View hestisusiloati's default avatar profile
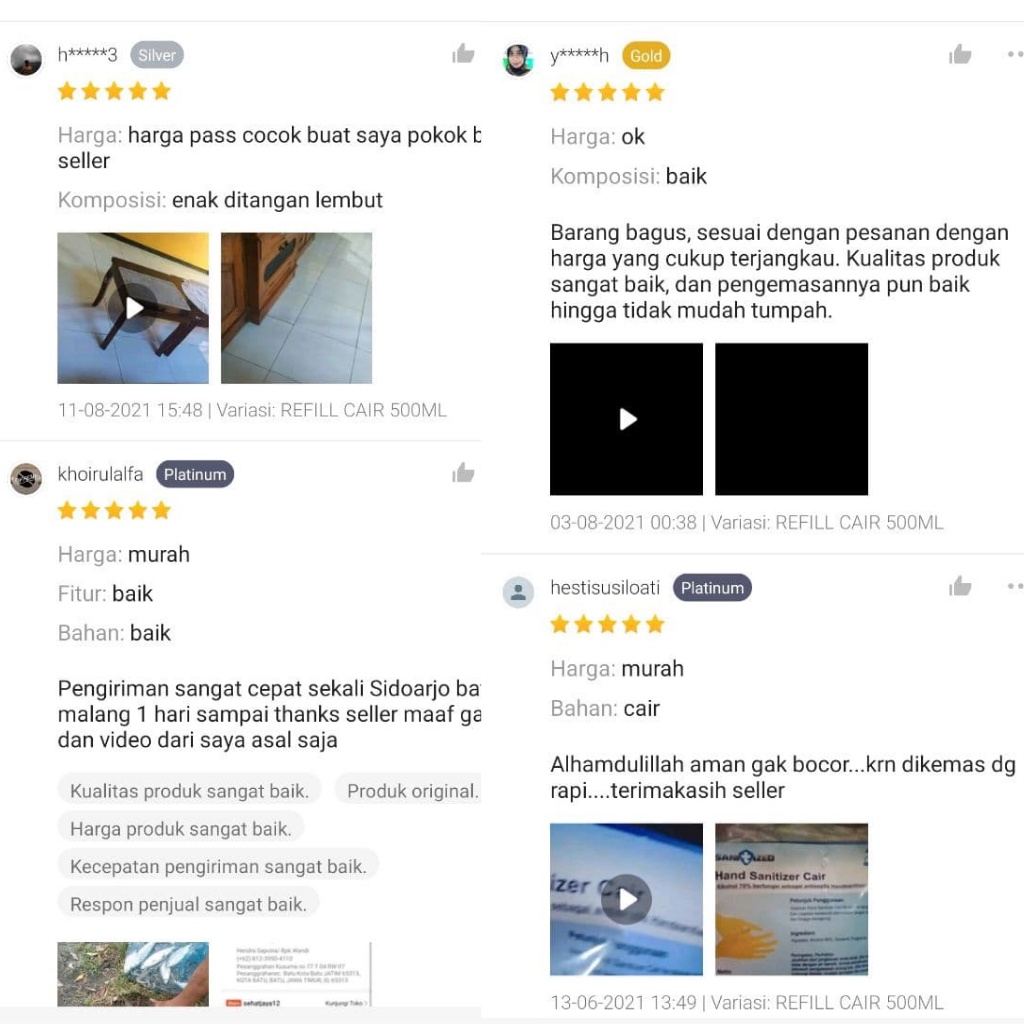1024x1024 pixels. point(519,592)
